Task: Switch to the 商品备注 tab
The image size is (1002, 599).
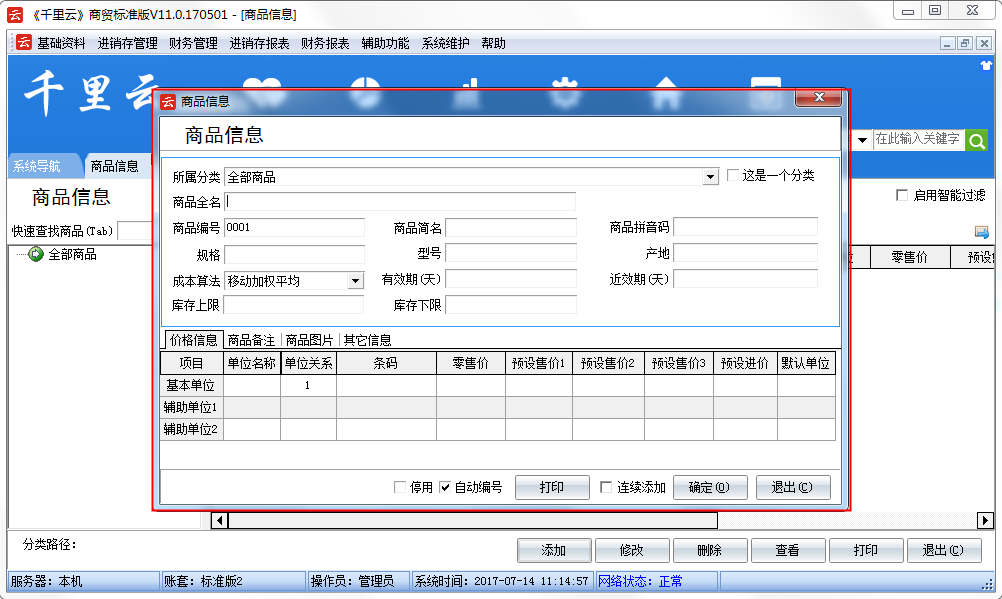Action: (x=251, y=340)
